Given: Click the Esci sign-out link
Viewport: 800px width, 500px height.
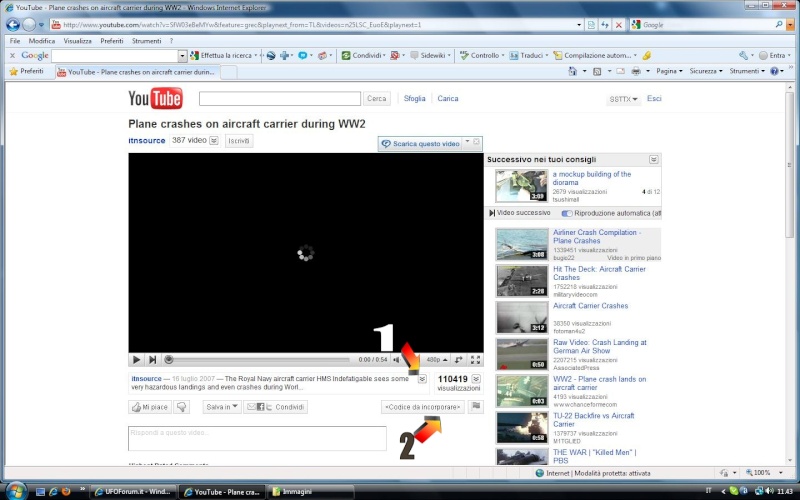Looking at the screenshot, I should pyautogui.click(x=654, y=98).
